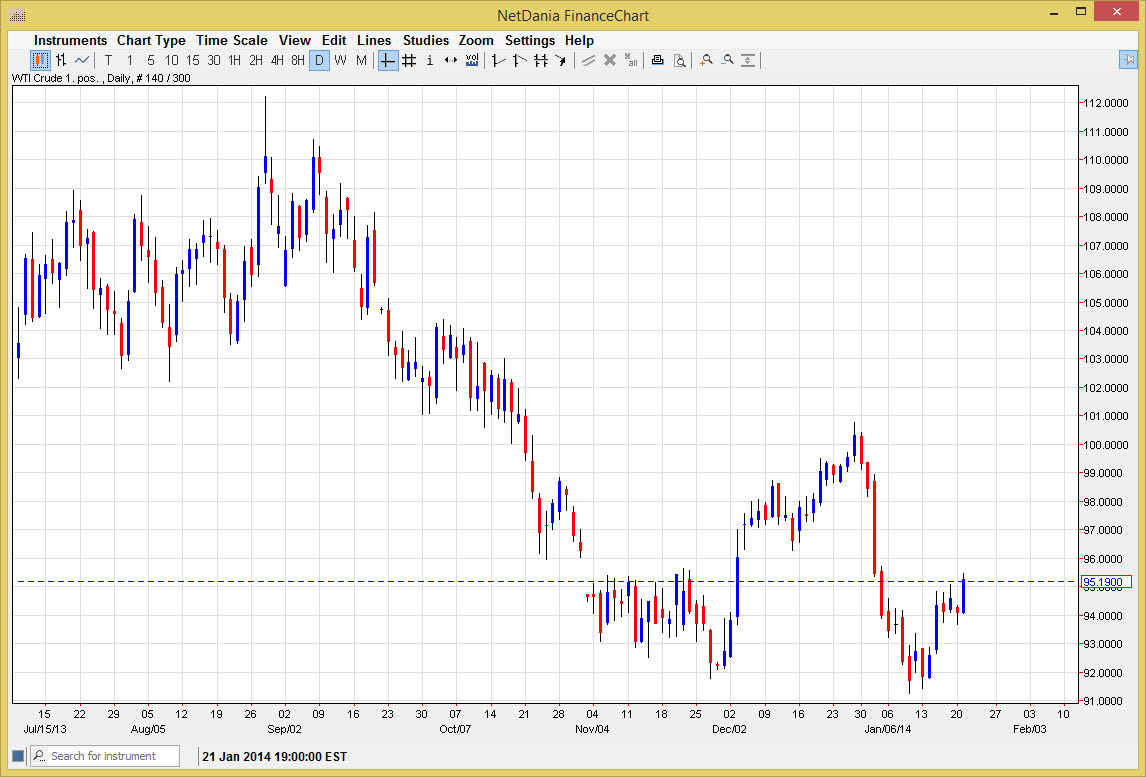Screen dimensions: 1146x777
Task: Open the Studies menu
Action: 425,40
